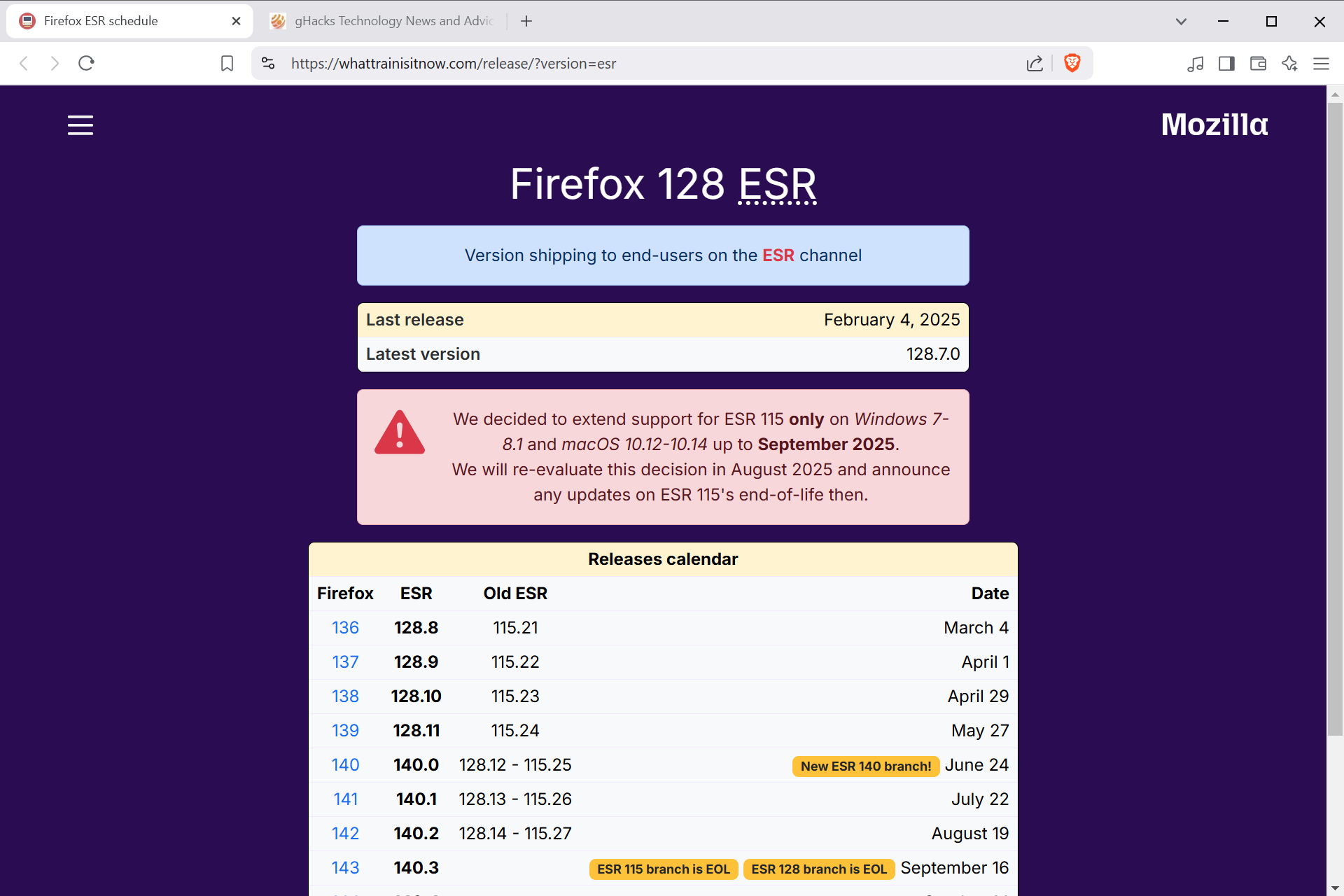Open the Firefox 136 release link

pyautogui.click(x=345, y=627)
